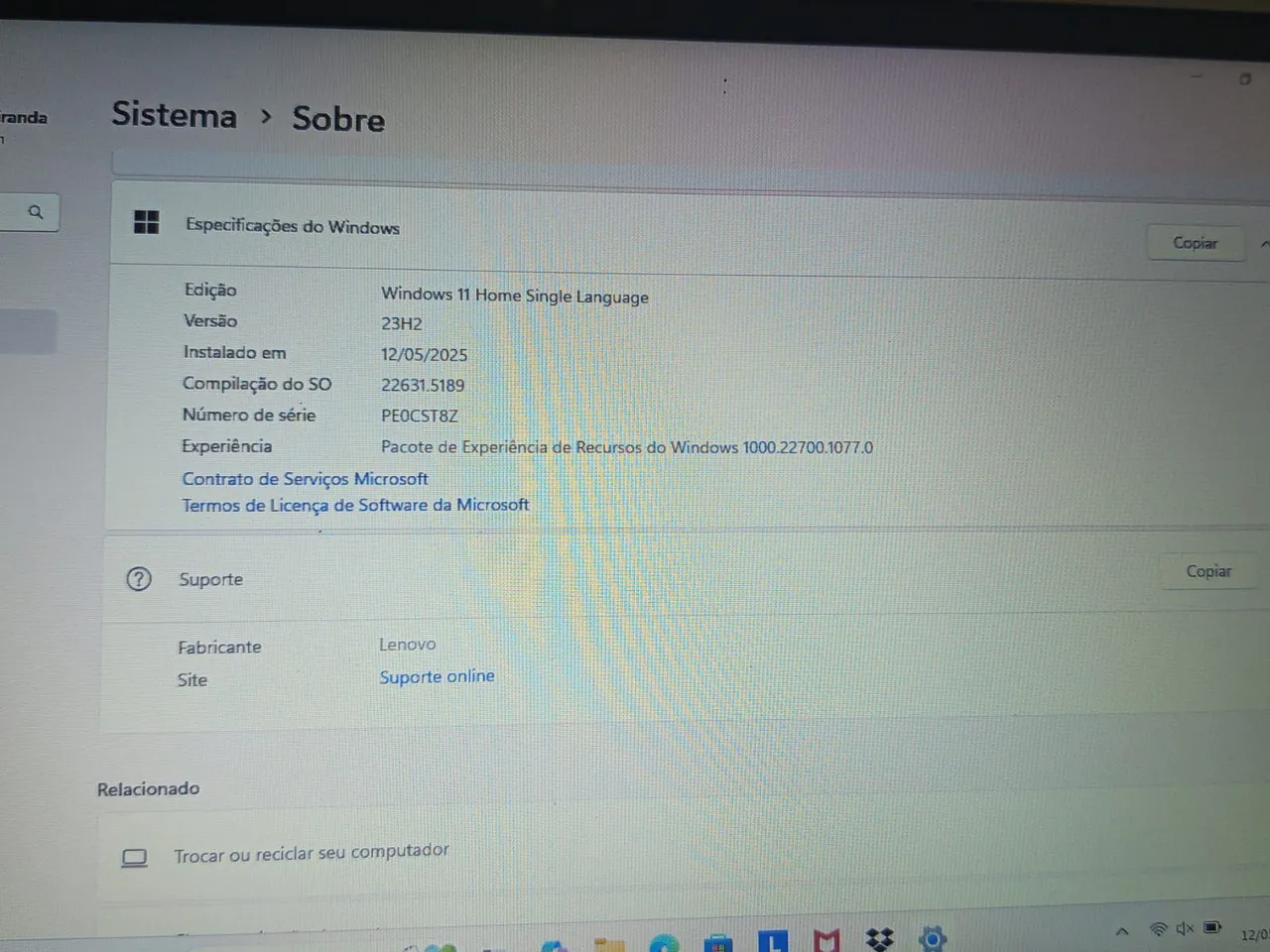Select the Pacote de Experiência de Recursos value
Viewport: 1270px width, 952px height.
627,447
